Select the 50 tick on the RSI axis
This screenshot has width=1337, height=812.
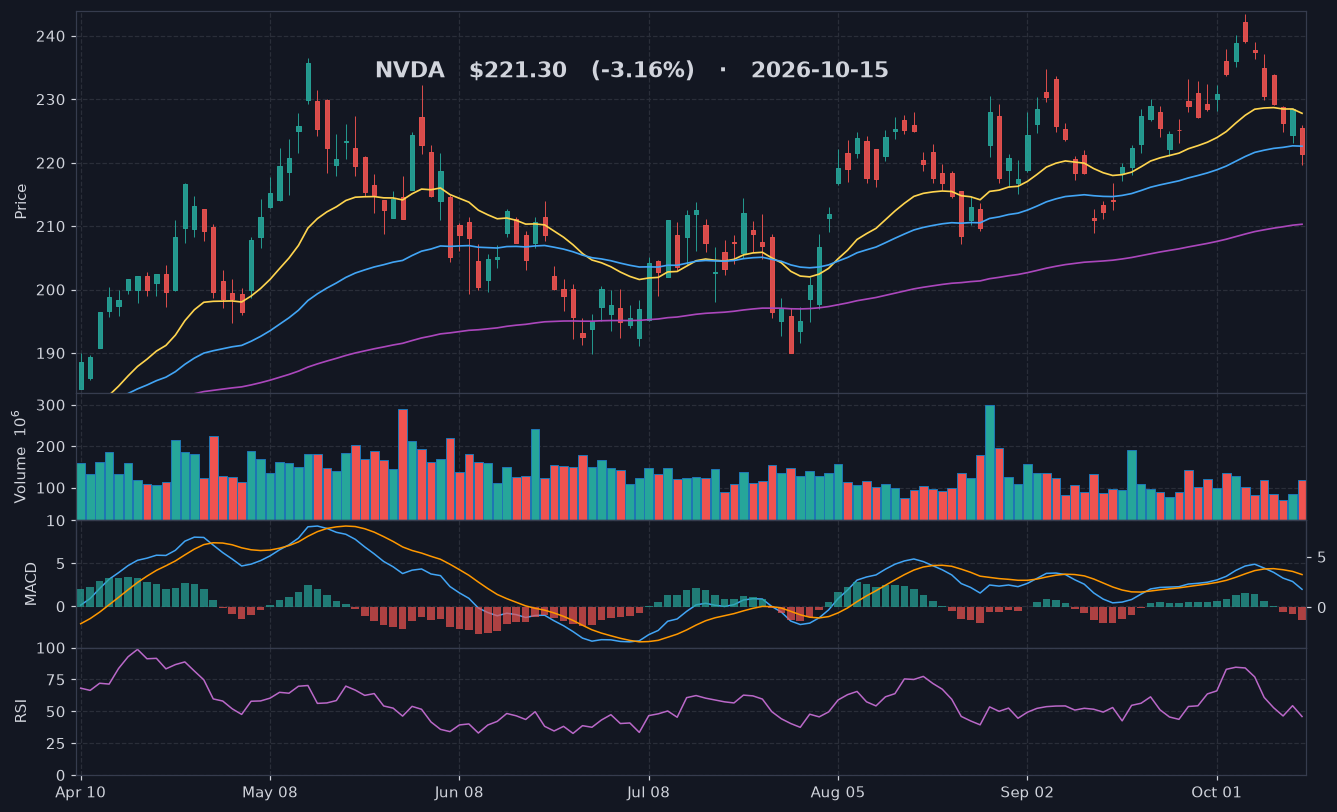click(55, 712)
